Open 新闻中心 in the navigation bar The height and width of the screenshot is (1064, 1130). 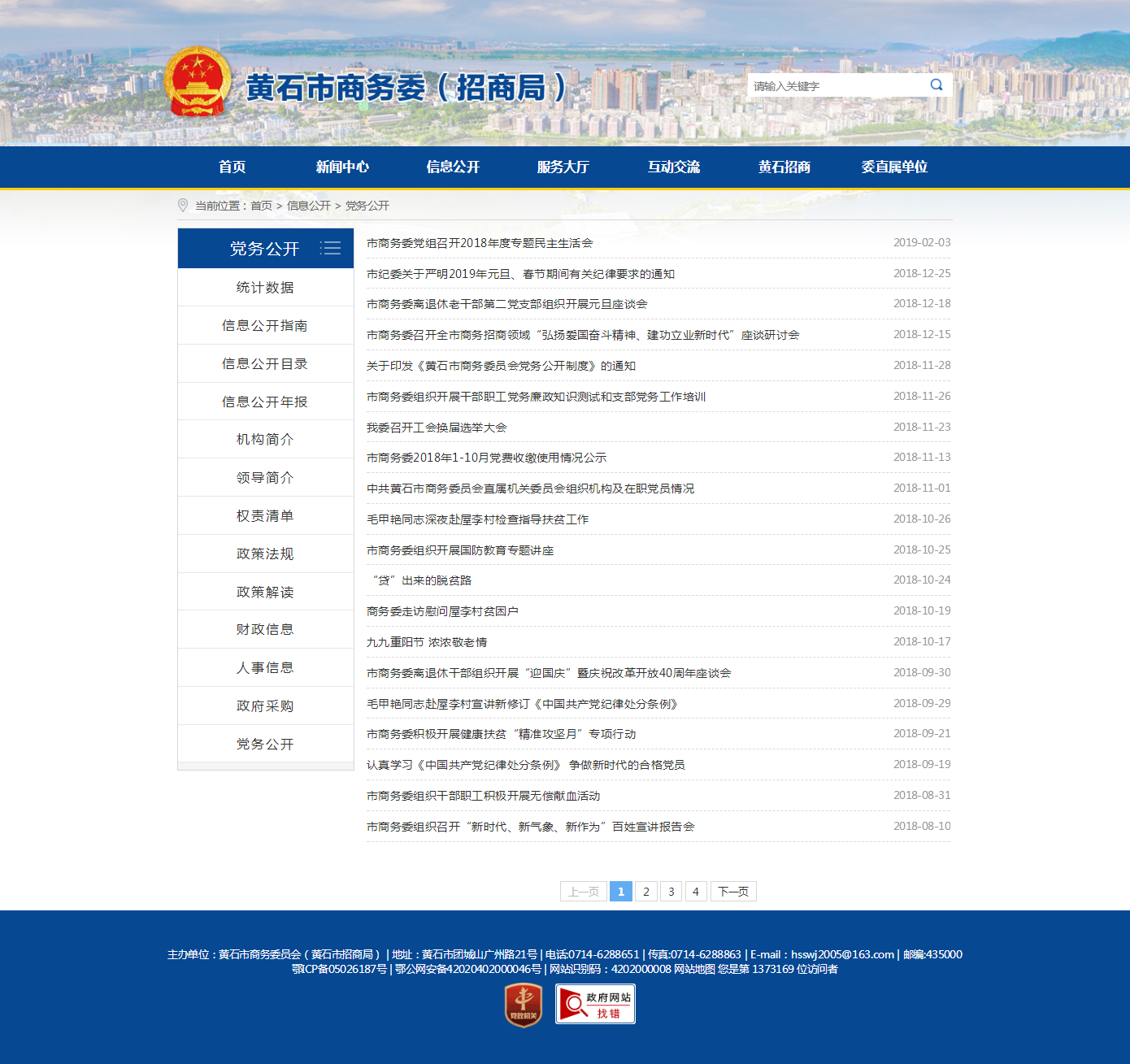point(342,167)
